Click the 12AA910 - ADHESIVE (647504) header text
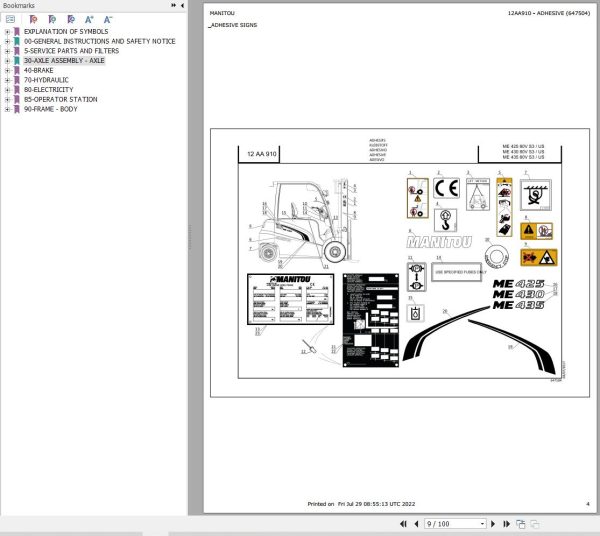This screenshot has width=600, height=536. point(549,13)
